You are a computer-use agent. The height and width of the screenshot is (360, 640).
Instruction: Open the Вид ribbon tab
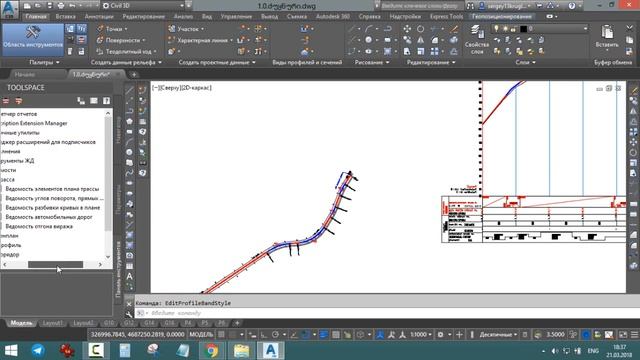(x=207, y=17)
